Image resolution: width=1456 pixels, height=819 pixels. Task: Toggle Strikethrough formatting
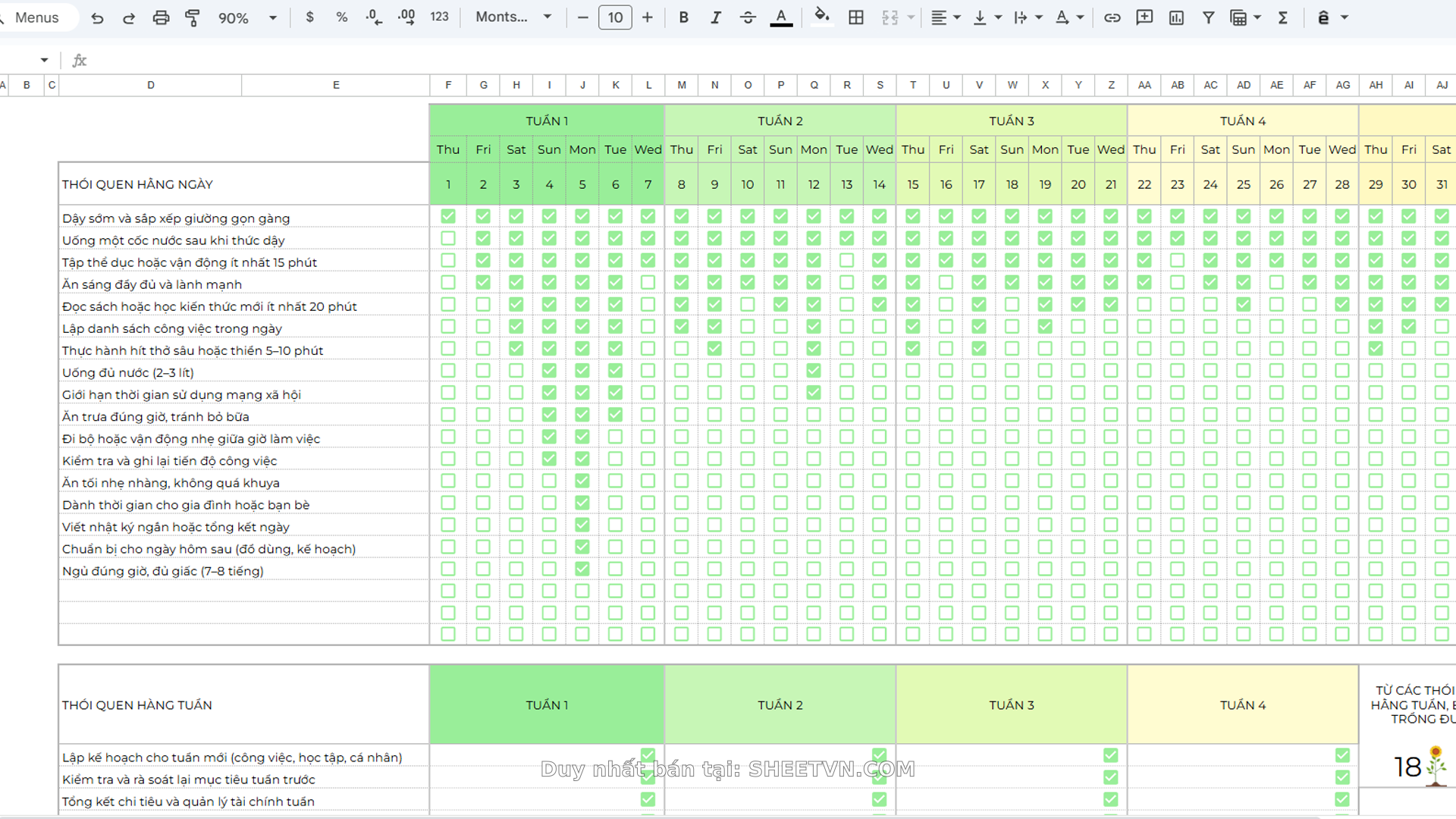point(748,17)
